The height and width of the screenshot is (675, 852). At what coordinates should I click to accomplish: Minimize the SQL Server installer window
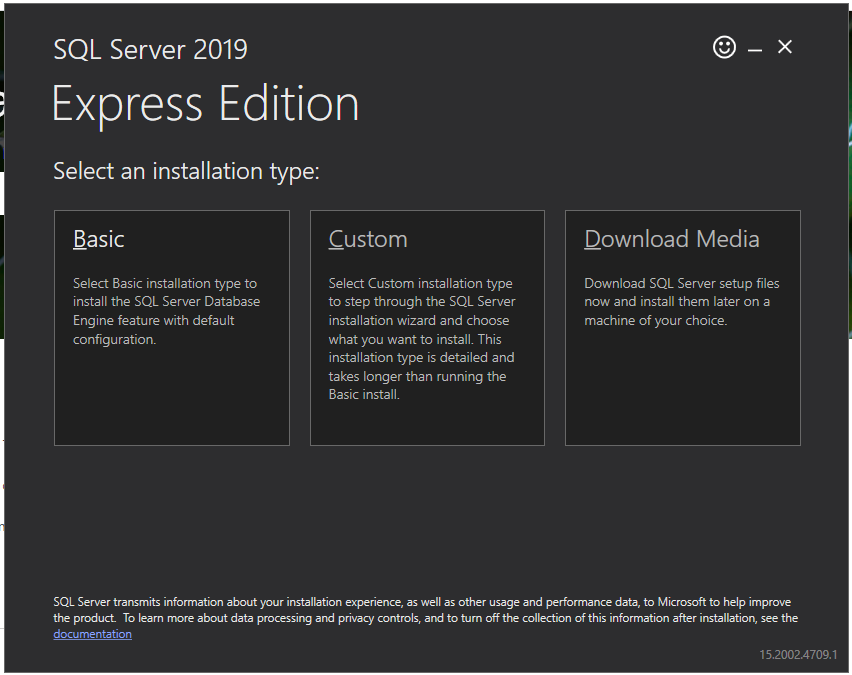click(x=755, y=49)
